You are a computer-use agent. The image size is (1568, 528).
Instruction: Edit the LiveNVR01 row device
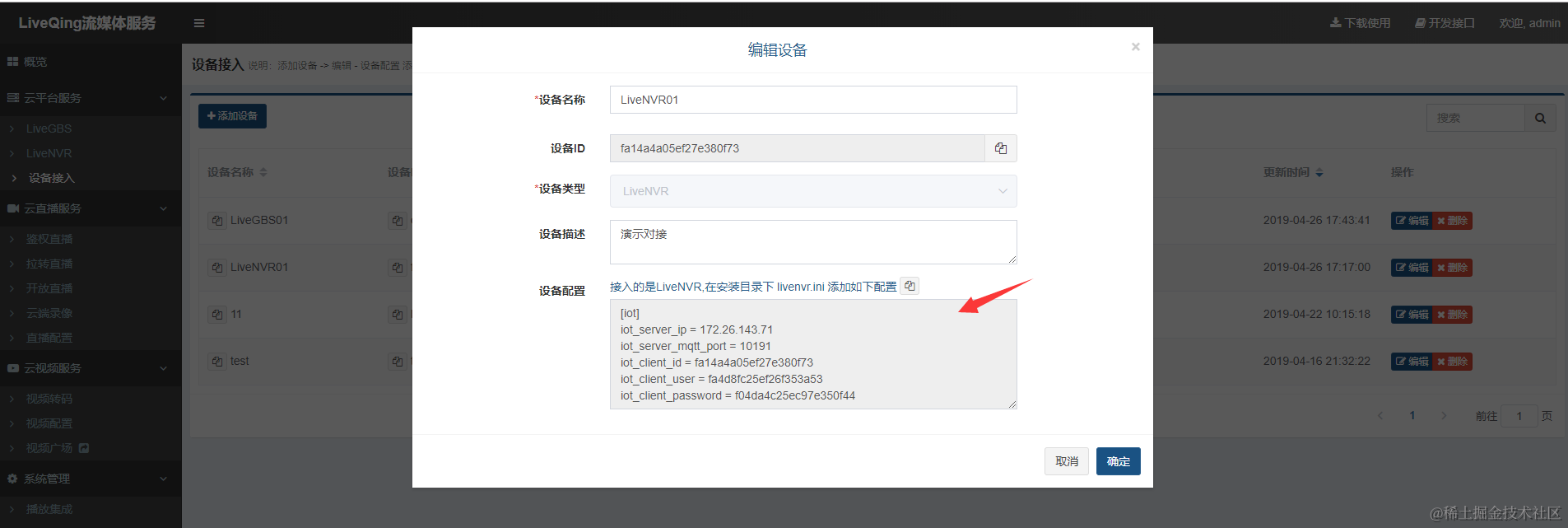pyautogui.click(x=1412, y=268)
